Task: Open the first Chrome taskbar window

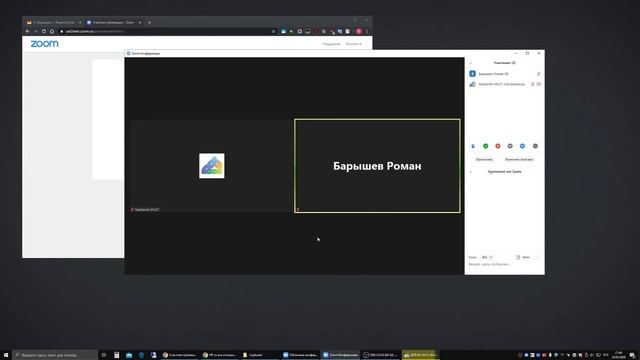Action: 180,355
